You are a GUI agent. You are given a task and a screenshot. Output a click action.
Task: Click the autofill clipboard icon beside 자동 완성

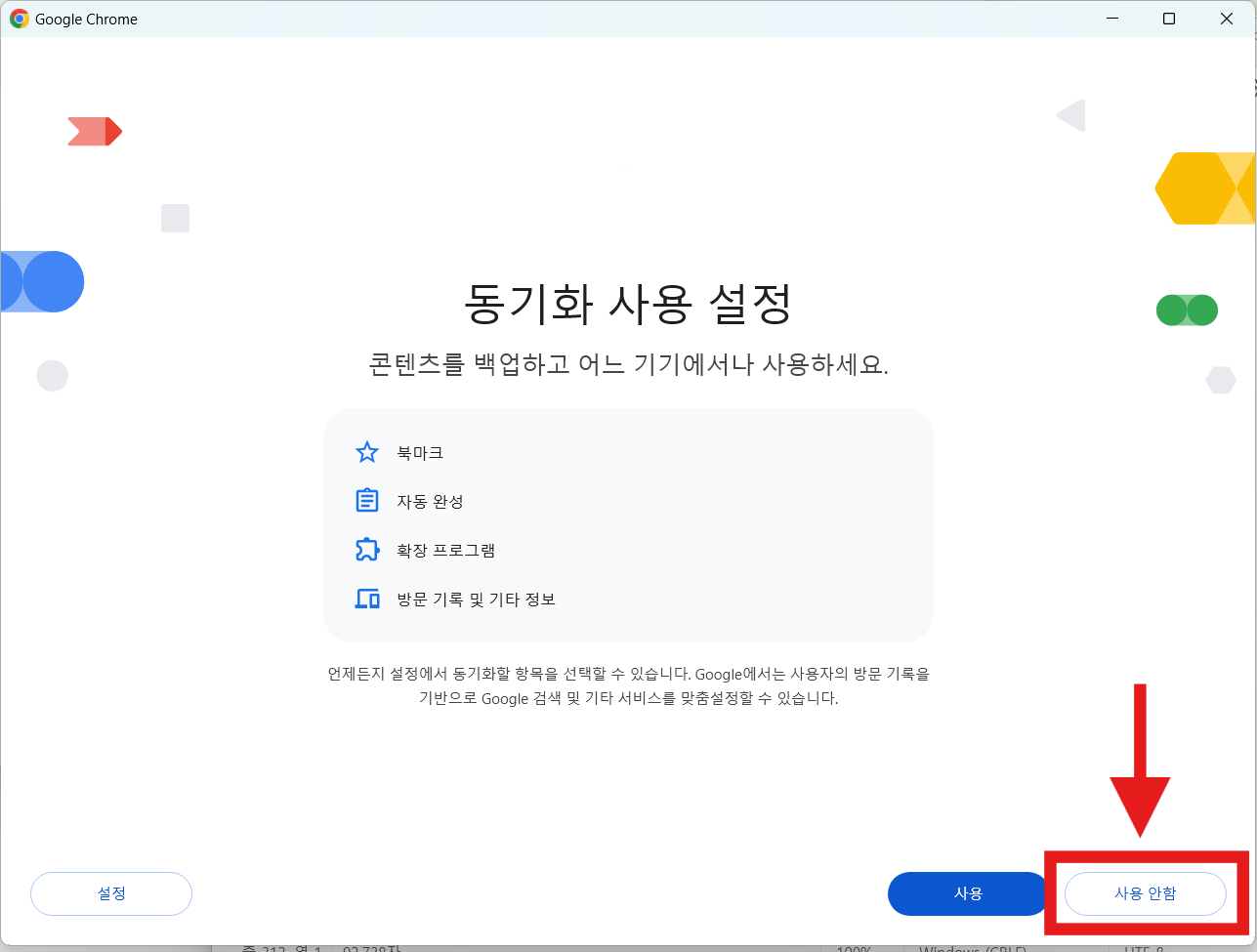point(366,501)
